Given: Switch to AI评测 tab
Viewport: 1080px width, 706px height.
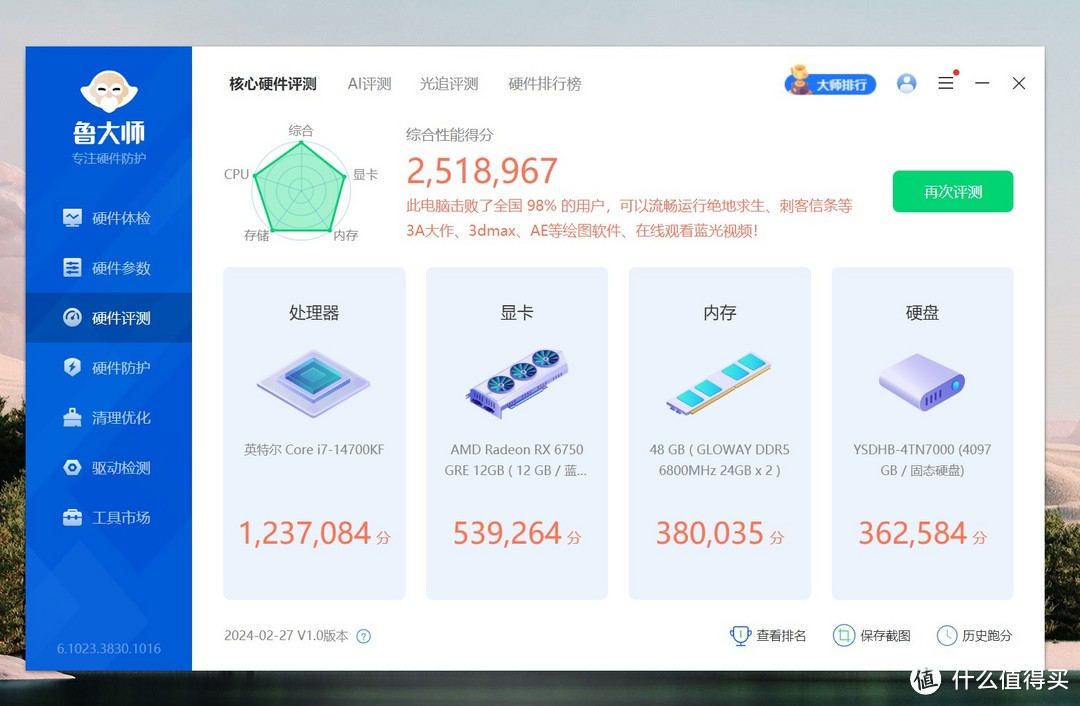Looking at the screenshot, I should [369, 84].
